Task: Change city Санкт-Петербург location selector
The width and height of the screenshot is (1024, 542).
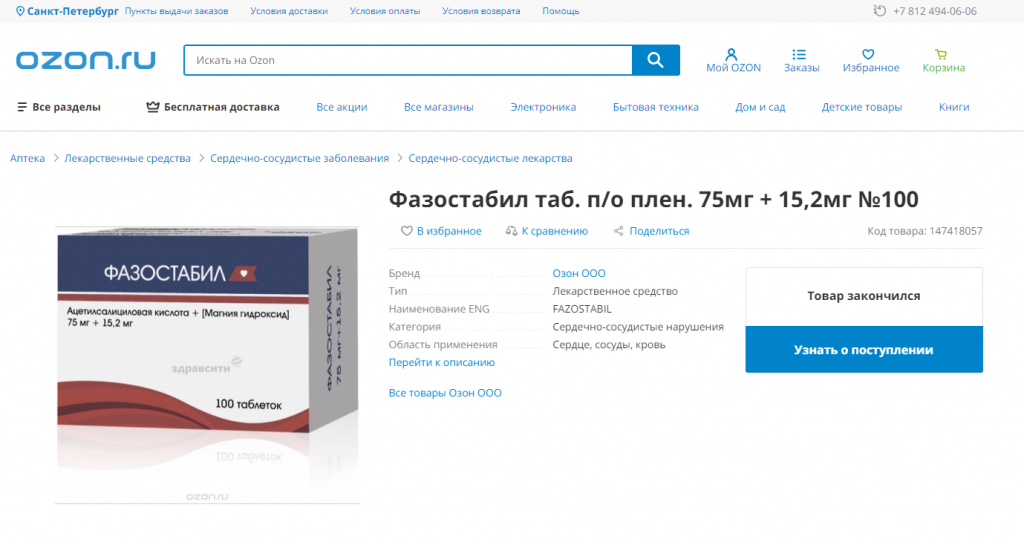Action: [67, 11]
